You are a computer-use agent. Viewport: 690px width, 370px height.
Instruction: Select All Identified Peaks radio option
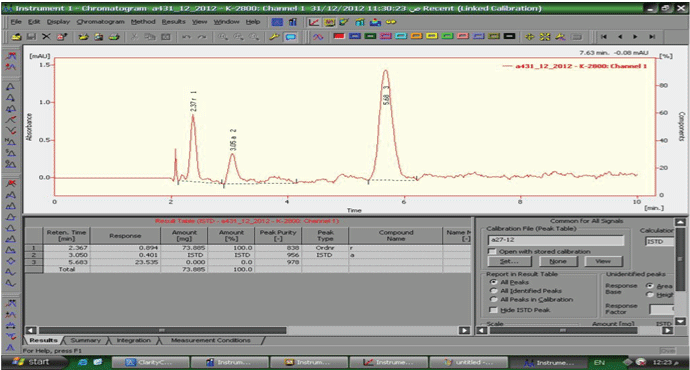click(493, 291)
